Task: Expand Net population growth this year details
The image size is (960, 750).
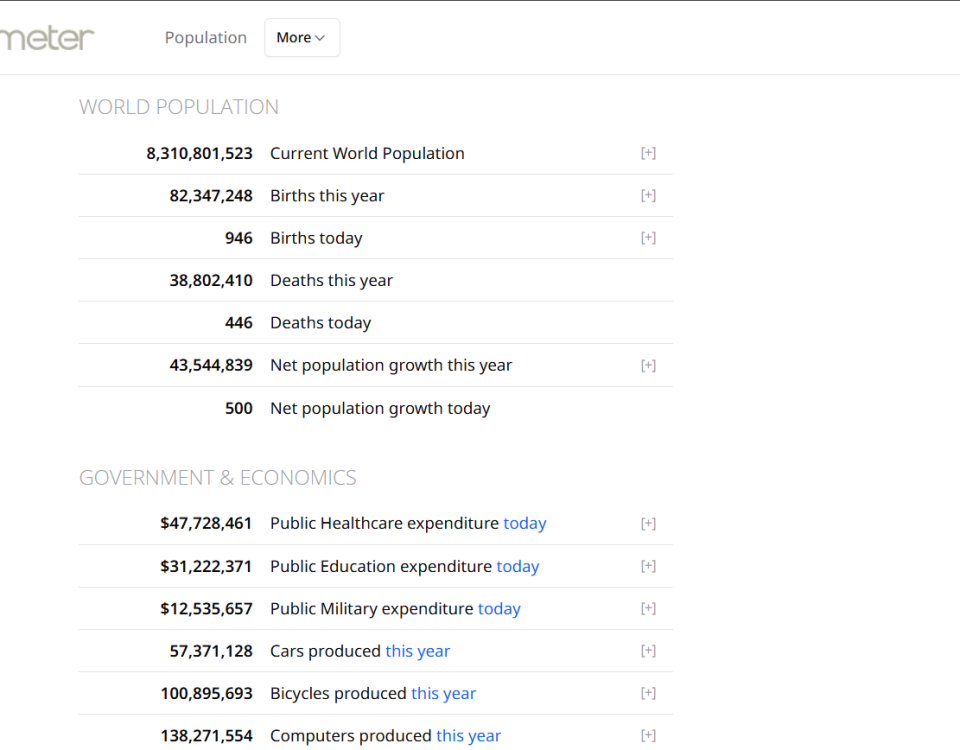Action: point(648,366)
